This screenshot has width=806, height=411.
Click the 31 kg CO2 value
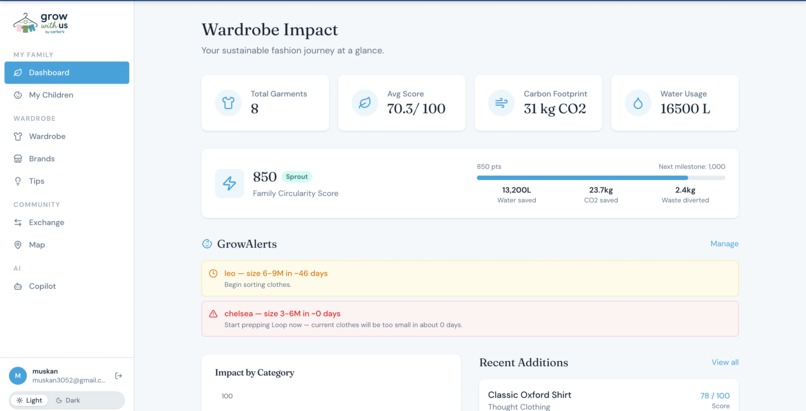pyautogui.click(x=555, y=108)
